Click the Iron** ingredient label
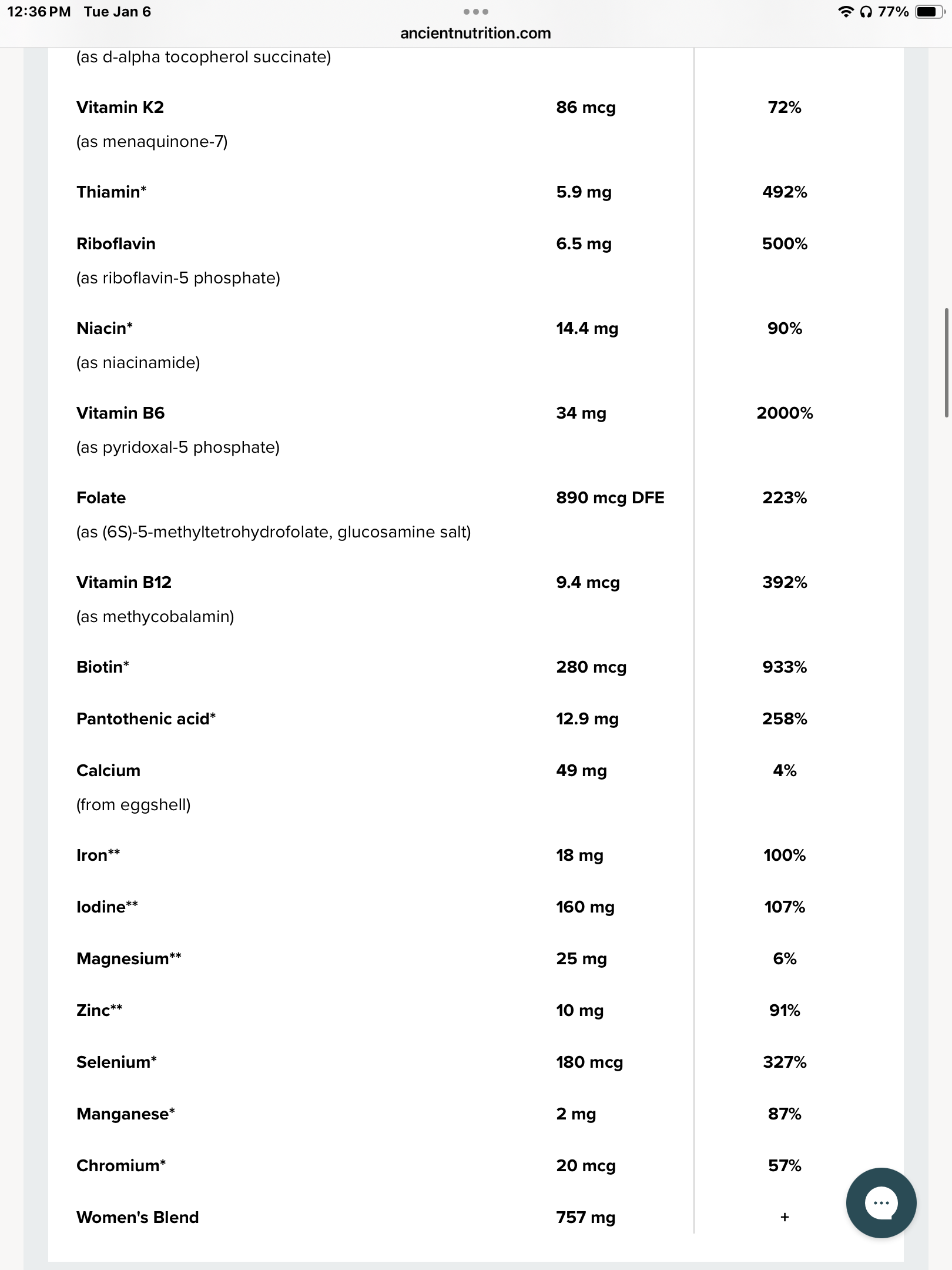This screenshot has height=1270, width=952. coord(98,855)
